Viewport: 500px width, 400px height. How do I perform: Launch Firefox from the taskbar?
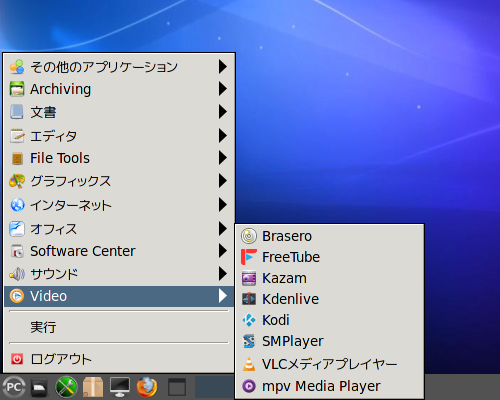click(x=147, y=387)
